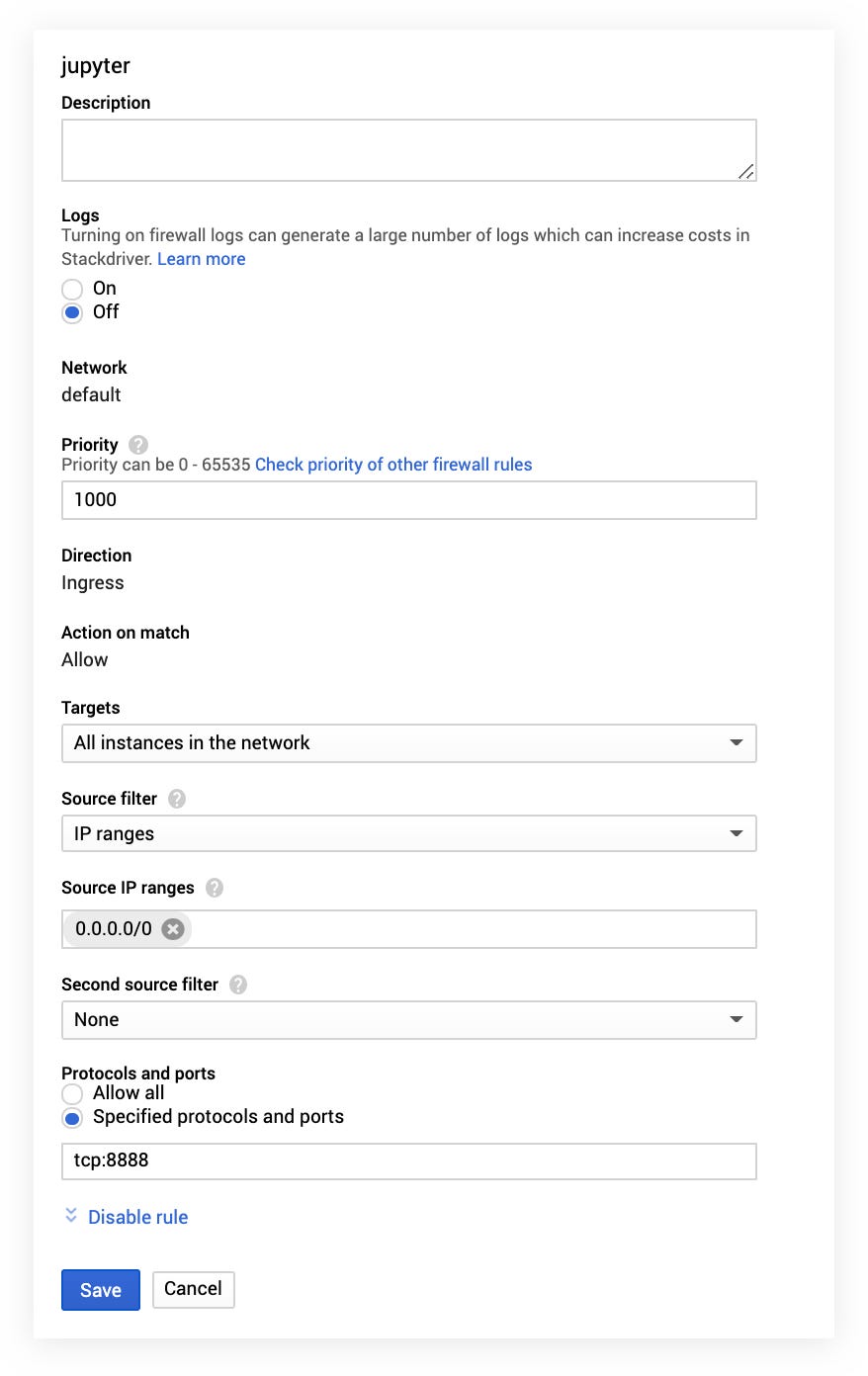Click the tcp:8888 ports input field
The image size is (868, 1376).
click(408, 1161)
